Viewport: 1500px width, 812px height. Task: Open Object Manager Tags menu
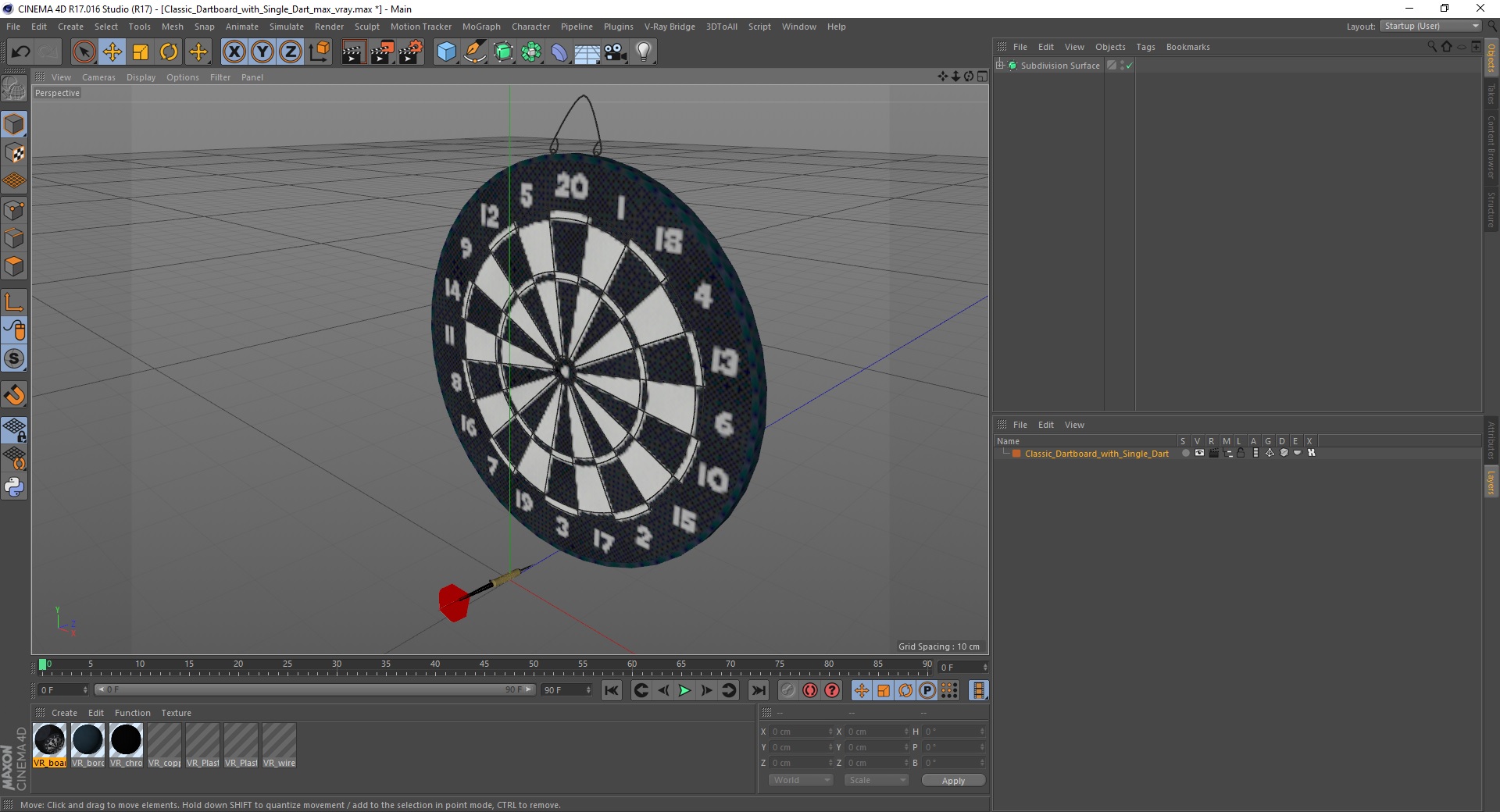(1145, 47)
